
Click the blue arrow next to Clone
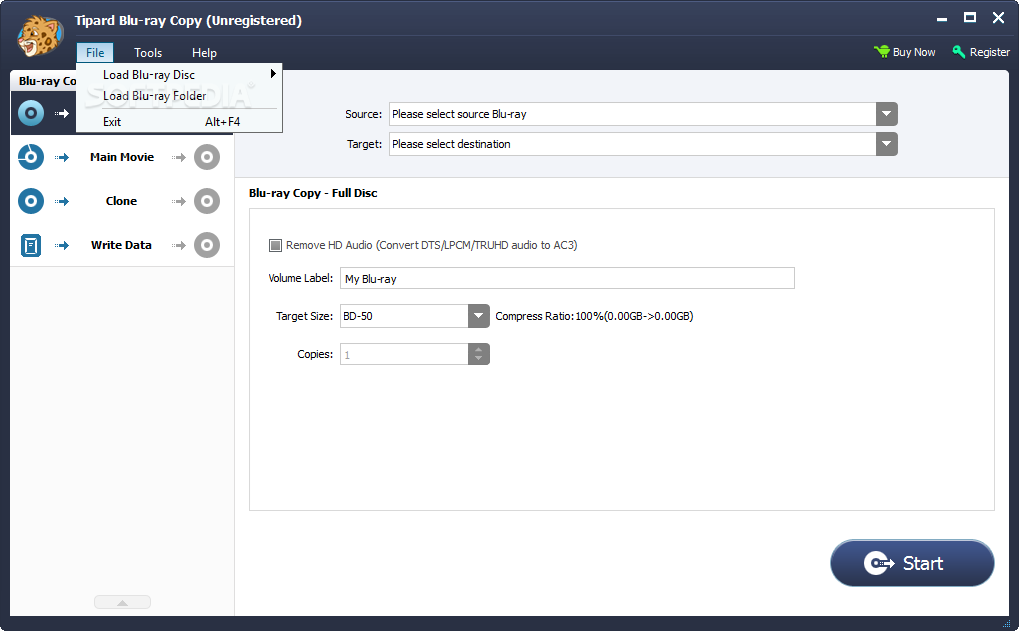click(62, 201)
